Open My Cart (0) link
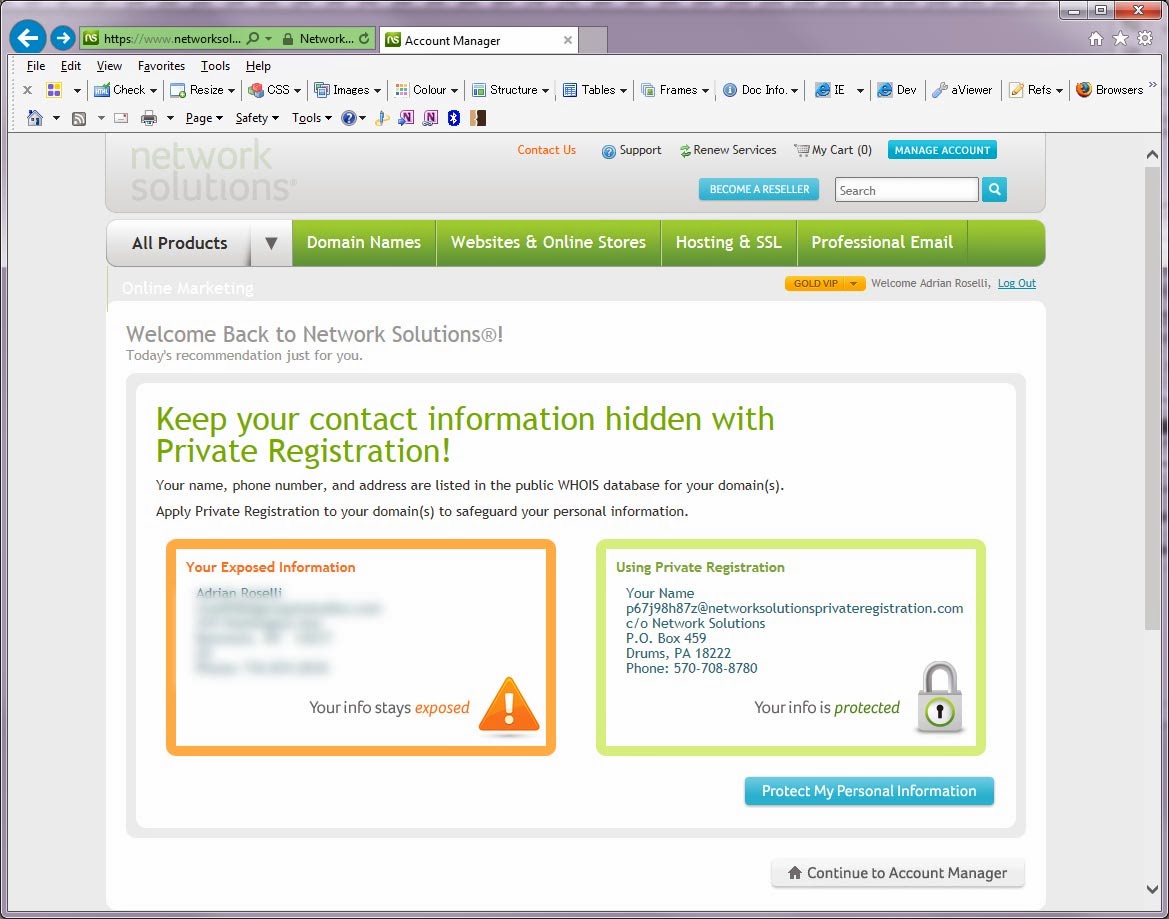1169x919 pixels. (x=833, y=151)
